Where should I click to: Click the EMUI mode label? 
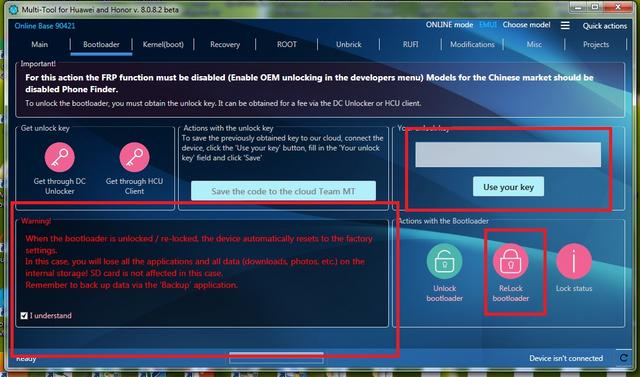click(488, 25)
